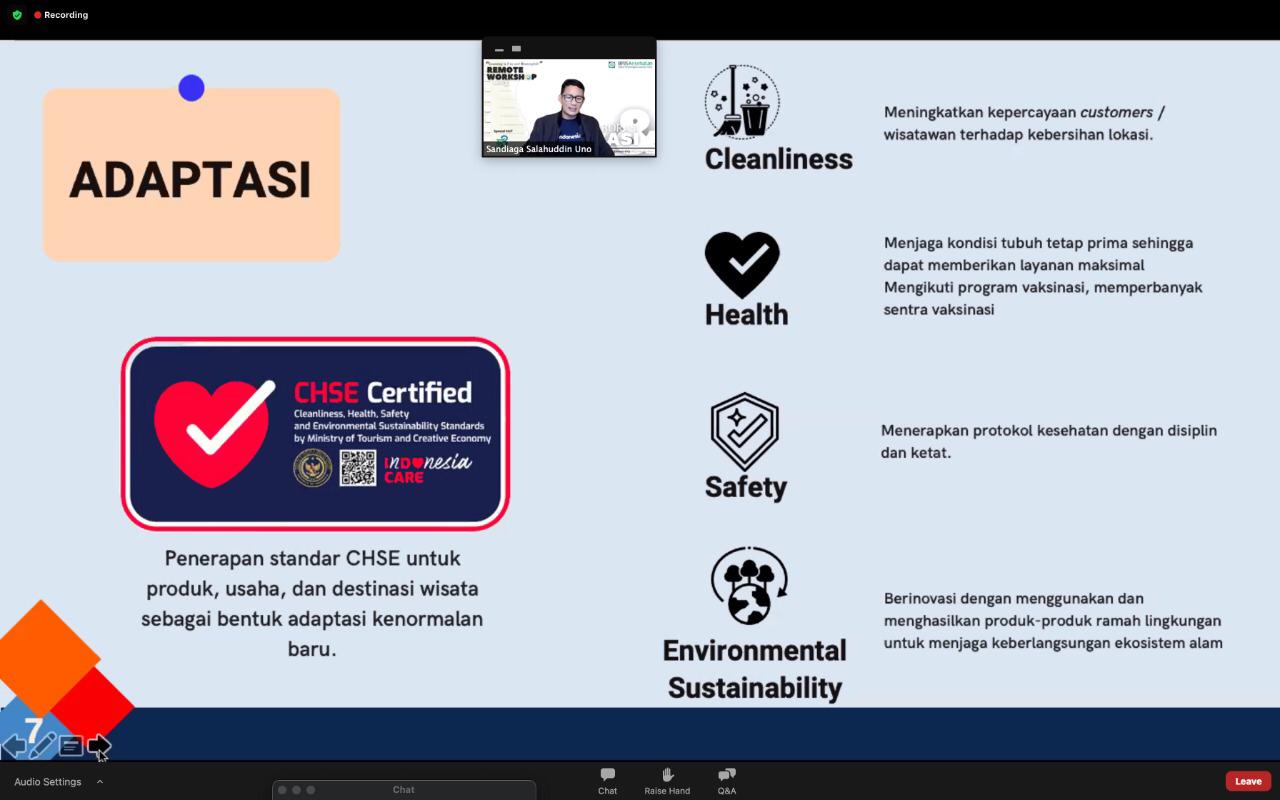Go to the previous slide arrow

click(14, 745)
